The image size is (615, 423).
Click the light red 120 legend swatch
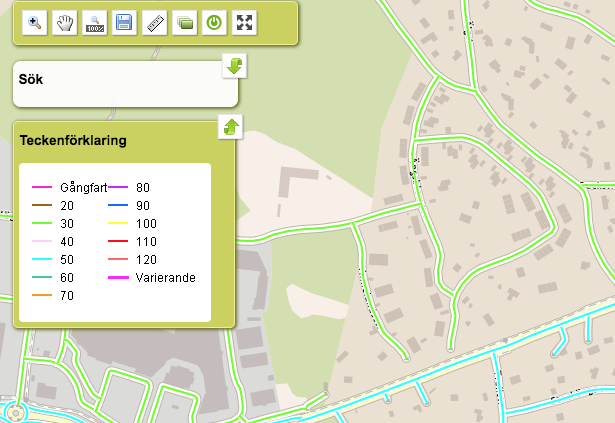pyautogui.click(x=118, y=259)
